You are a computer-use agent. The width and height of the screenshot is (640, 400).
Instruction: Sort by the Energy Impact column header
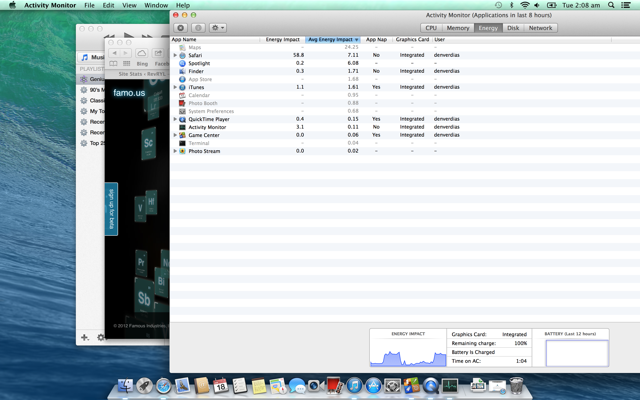pyautogui.click(x=282, y=40)
